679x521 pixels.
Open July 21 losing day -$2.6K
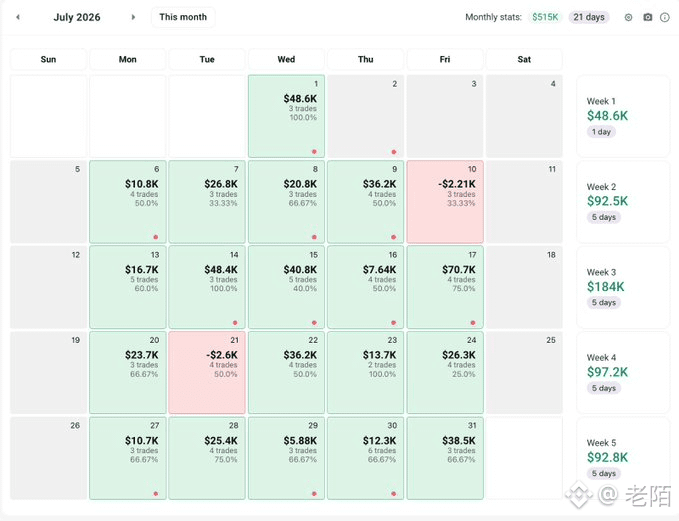(x=207, y=372)
